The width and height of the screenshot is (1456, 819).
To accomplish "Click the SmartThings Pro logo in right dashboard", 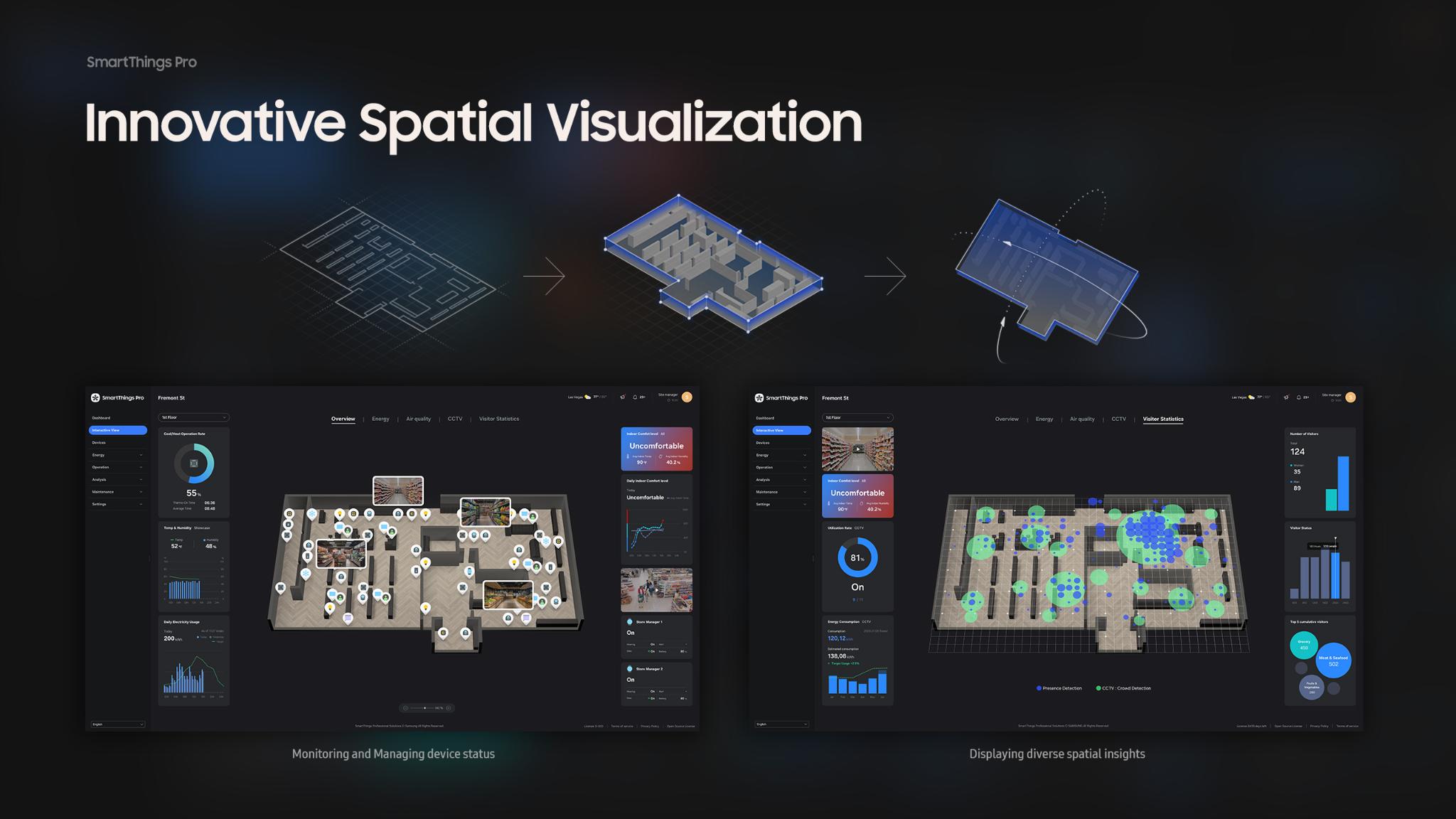I will [x=781, y=397].
